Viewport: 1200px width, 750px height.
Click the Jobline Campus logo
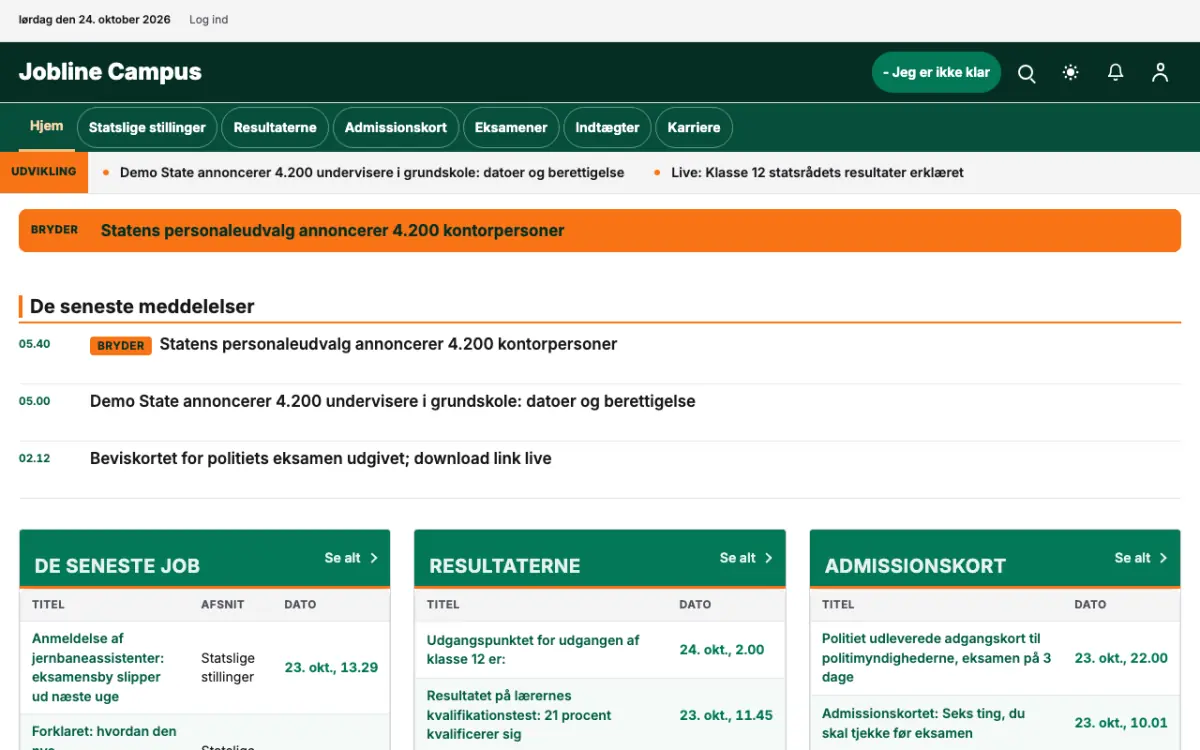pyautogui.click(x=110, y=72)
